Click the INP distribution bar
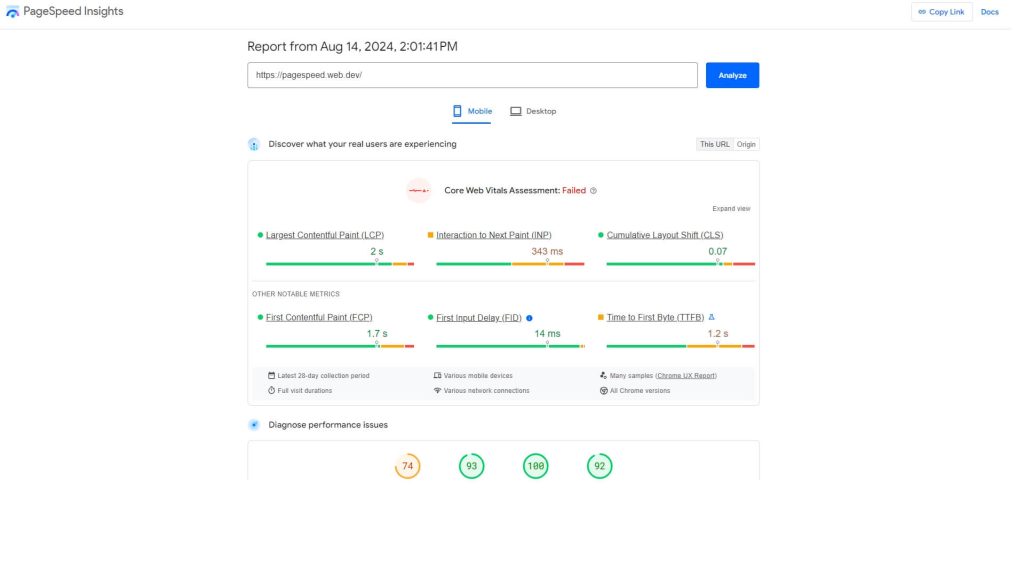The width and height of the screenshot is (1024, 567). click(x=510, y=264)
